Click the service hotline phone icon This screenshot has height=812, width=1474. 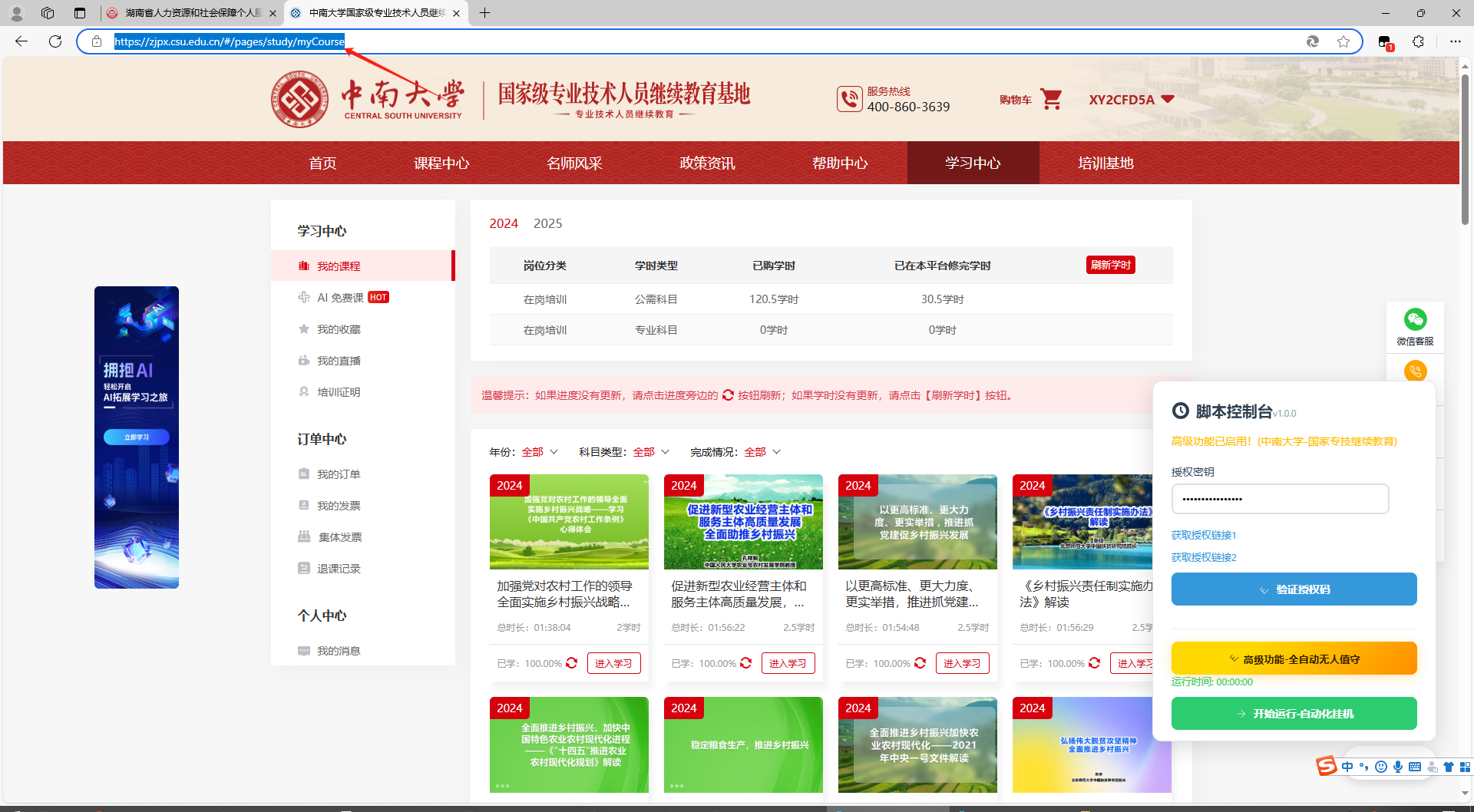tap(849, 99)
